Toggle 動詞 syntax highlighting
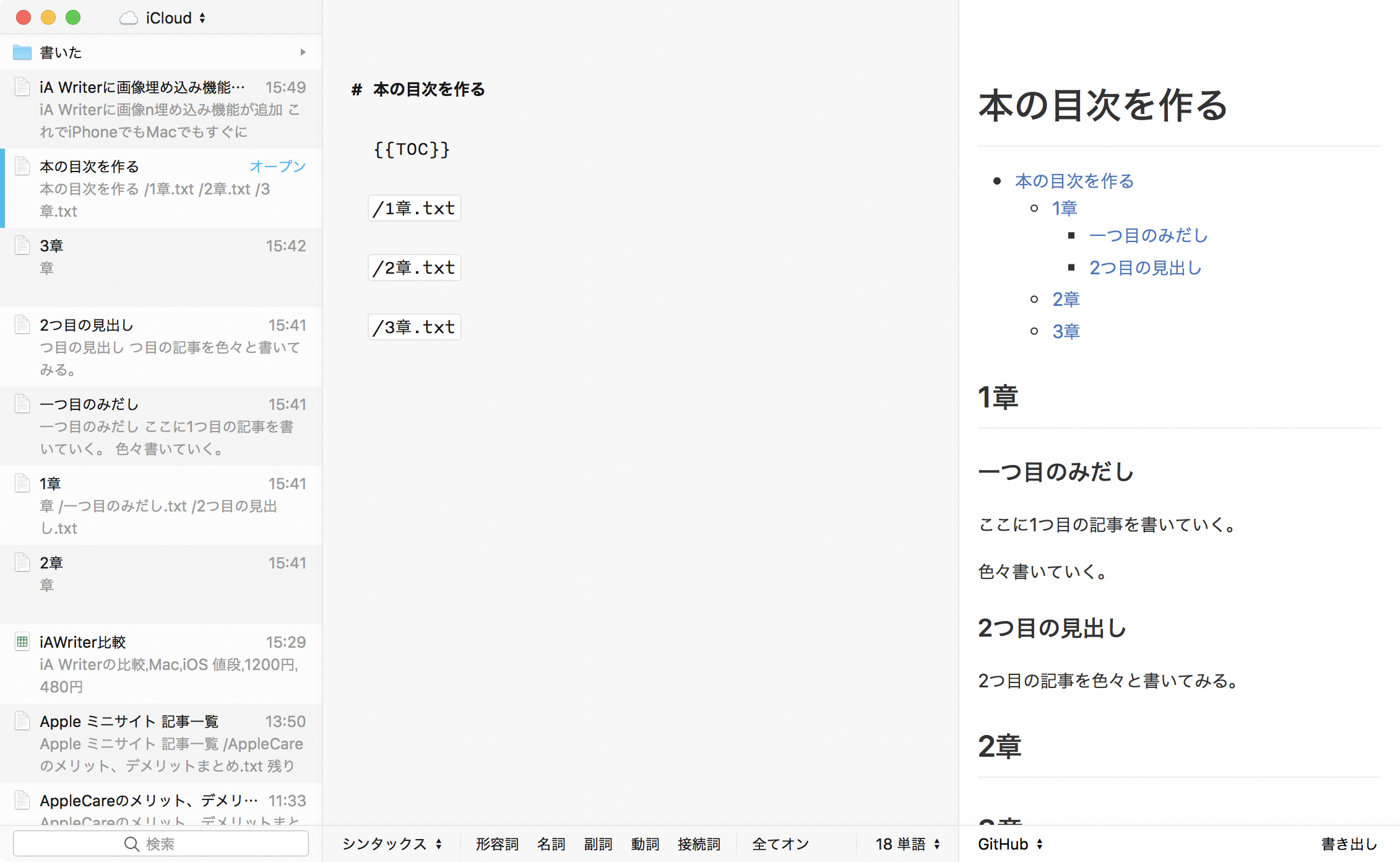This screenshot has width=1400, height=862. 645,844
